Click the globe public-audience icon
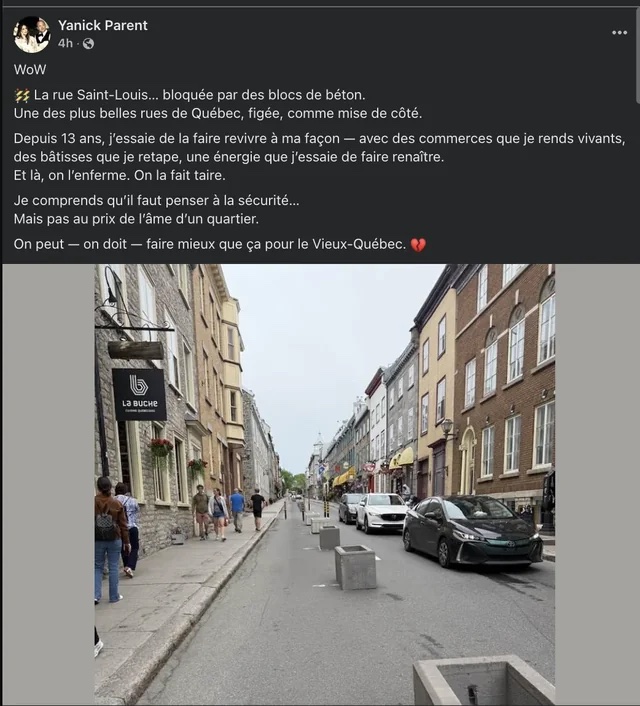 88,43
